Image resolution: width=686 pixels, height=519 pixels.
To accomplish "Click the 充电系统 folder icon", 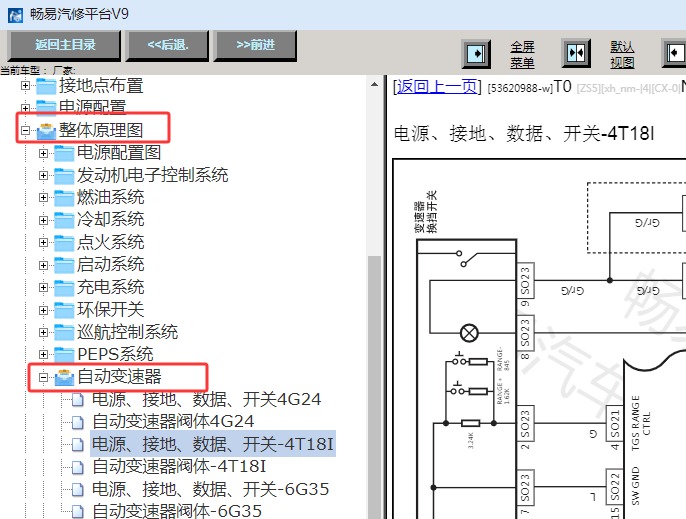I will point(64,288).
